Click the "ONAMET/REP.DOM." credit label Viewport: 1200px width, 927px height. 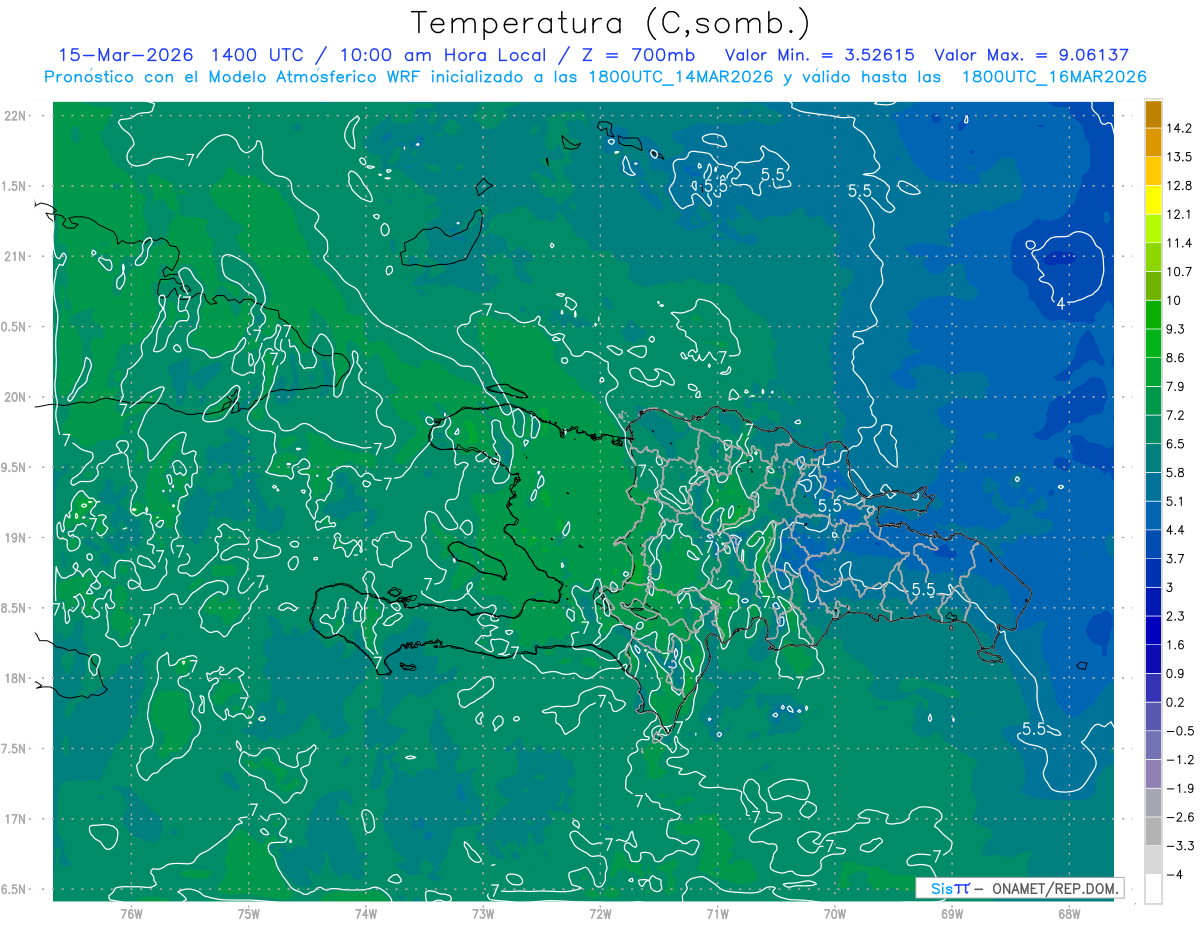(1054, 888)
